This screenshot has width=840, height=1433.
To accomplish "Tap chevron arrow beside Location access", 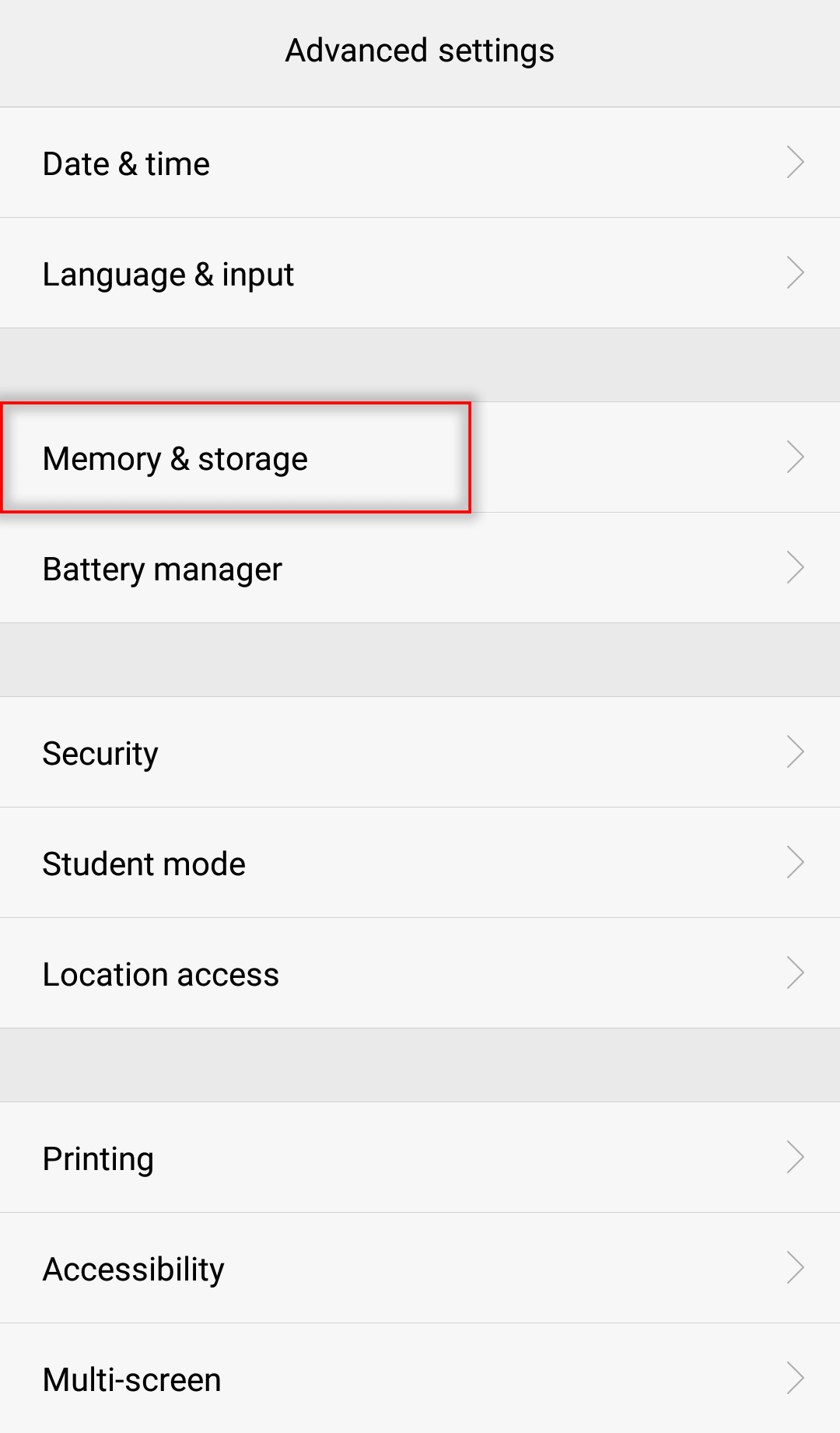I will pyautogui.click(x=795, y=973).
